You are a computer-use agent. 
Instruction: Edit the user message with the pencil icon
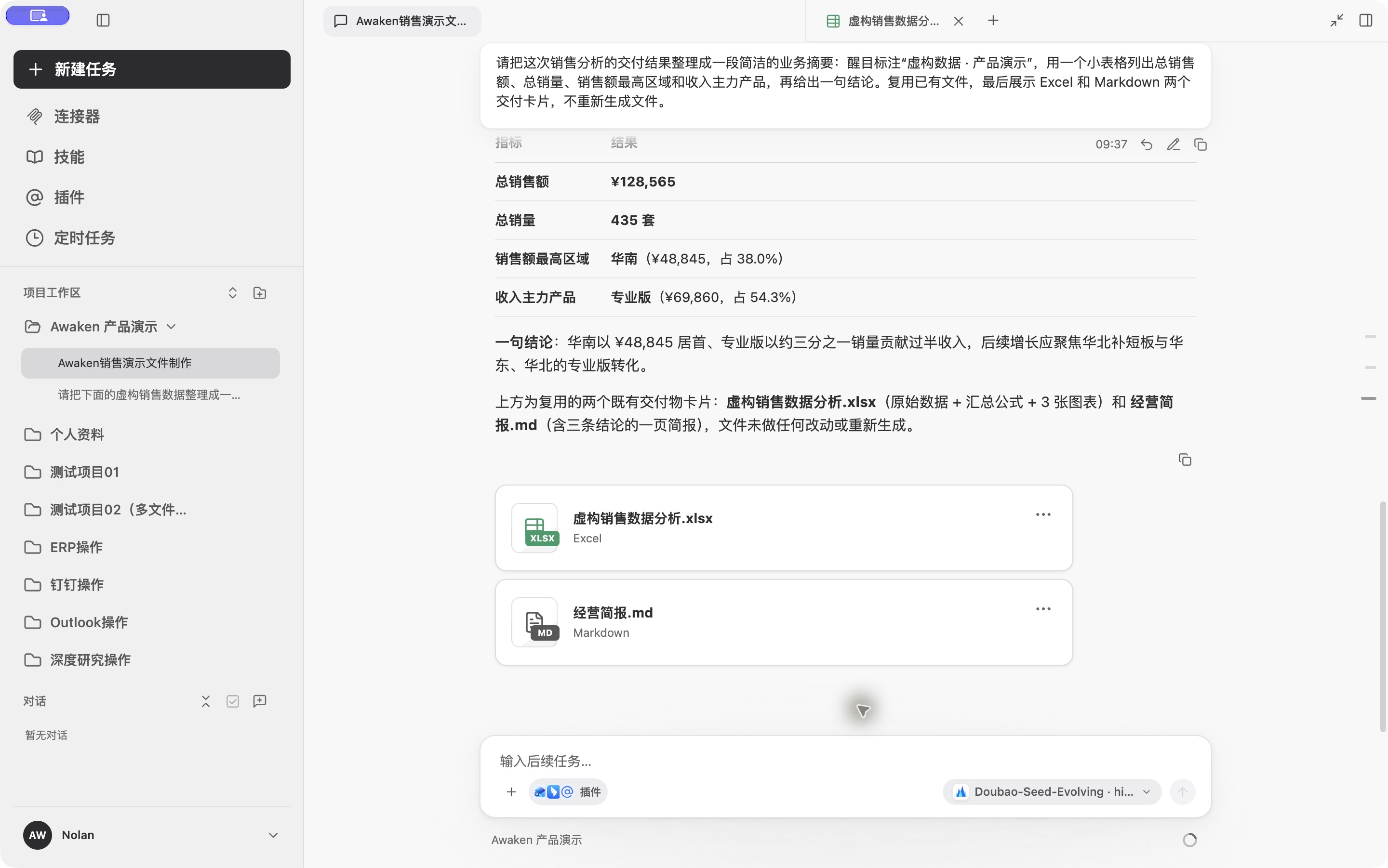click(x=1173, y=145)
